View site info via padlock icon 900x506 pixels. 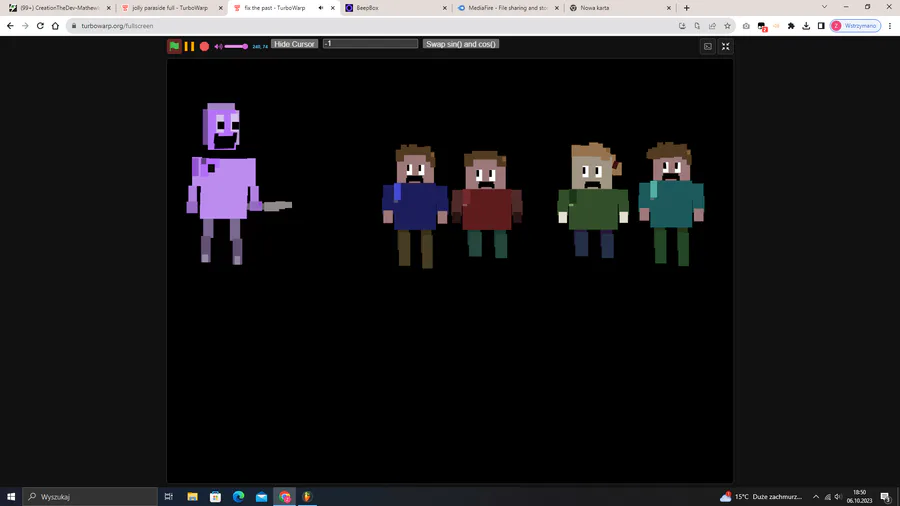pyautogui.click(x=73, y=26)
